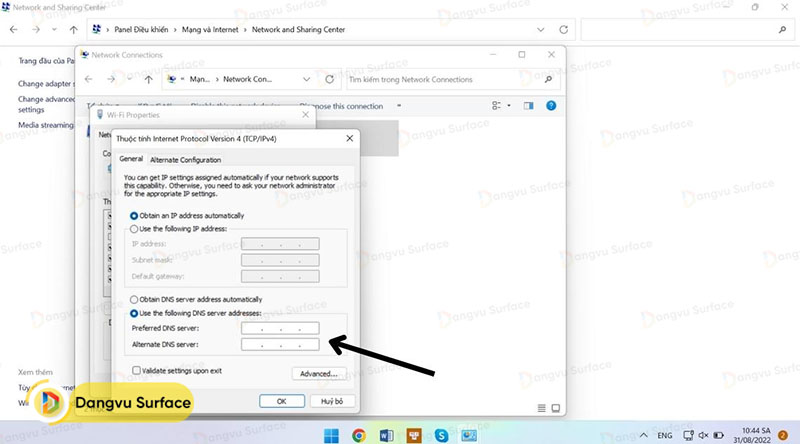Click Control Panel search magnifier

[x=782, y=30]
